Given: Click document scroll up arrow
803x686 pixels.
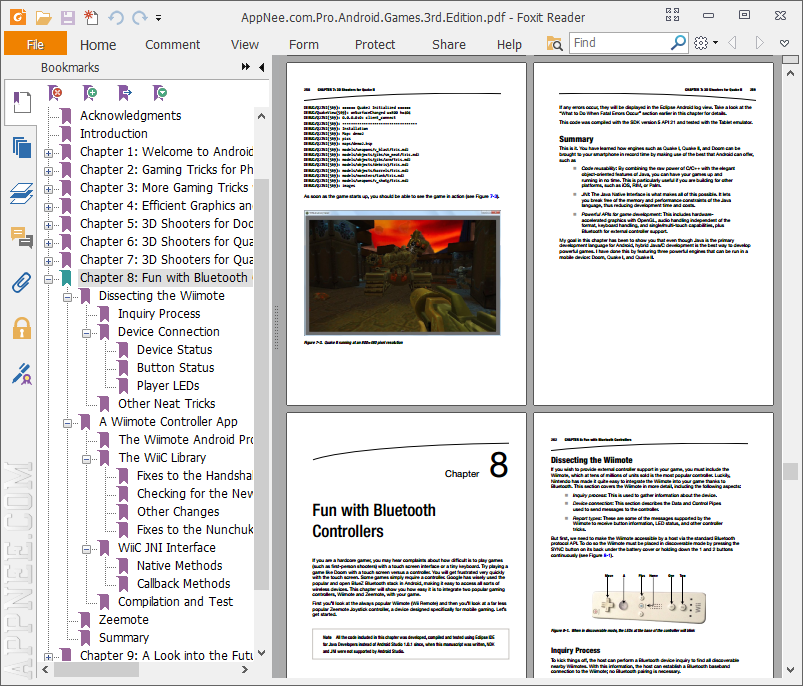Looking at the screenshot, I should [x=790, y=73].
